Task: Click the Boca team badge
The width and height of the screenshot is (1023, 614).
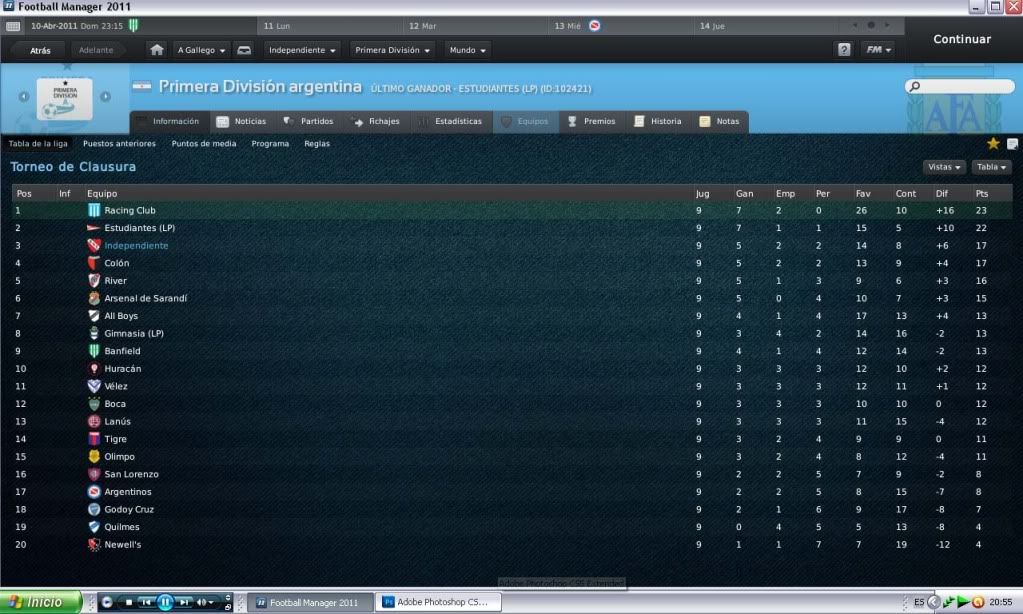Action: point(94,404)
